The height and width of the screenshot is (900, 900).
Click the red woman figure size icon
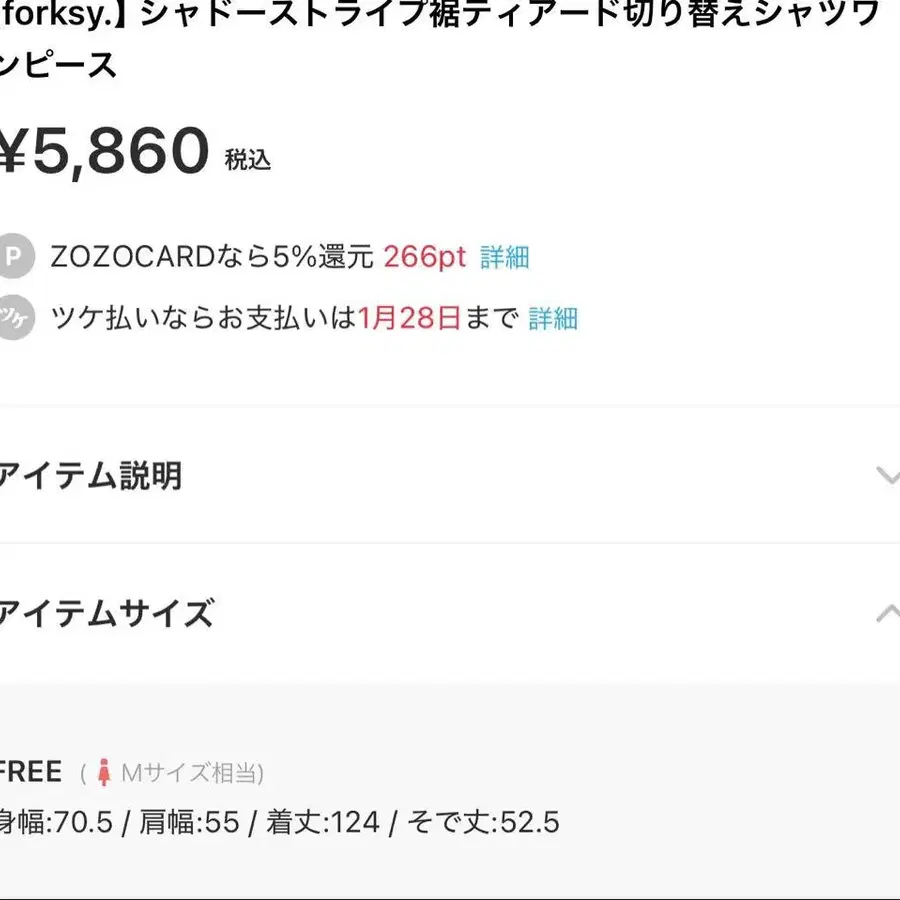(x=103, y=773)
